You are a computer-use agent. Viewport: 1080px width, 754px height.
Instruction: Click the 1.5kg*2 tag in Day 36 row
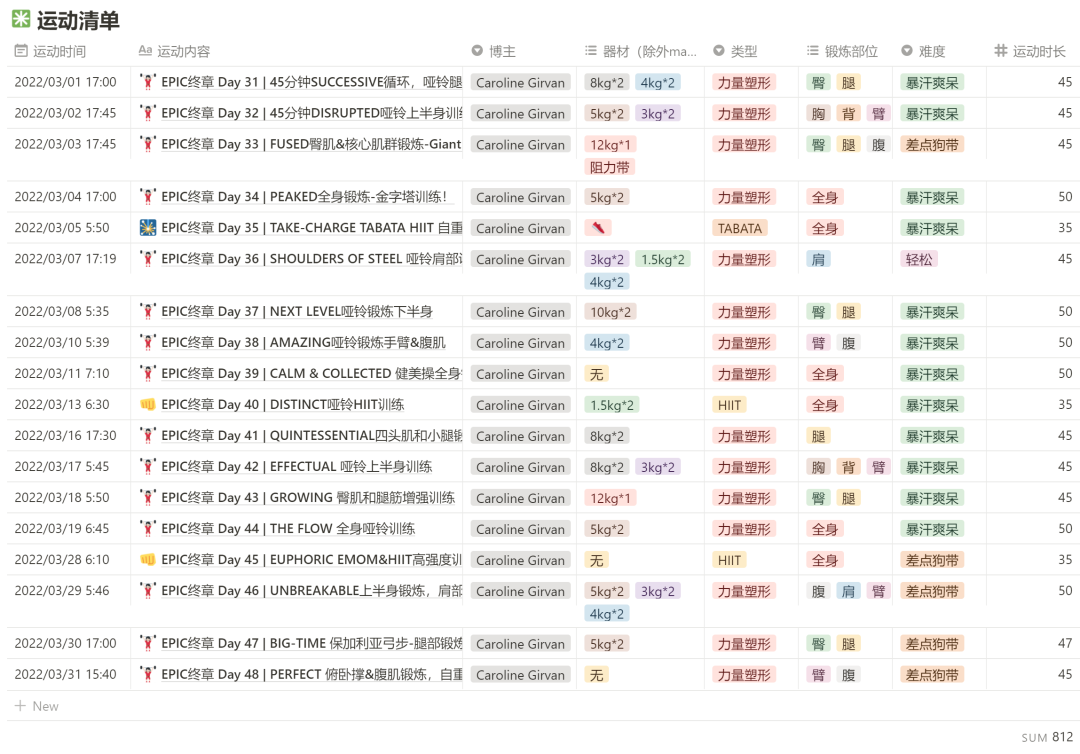663,260
